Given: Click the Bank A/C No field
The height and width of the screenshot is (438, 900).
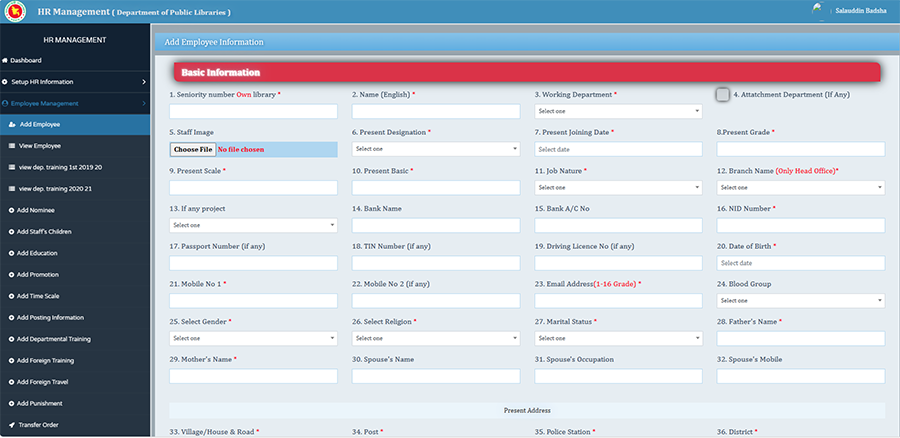Looking at the screenshot, I should pyautogui.click(x=618, y=226).
